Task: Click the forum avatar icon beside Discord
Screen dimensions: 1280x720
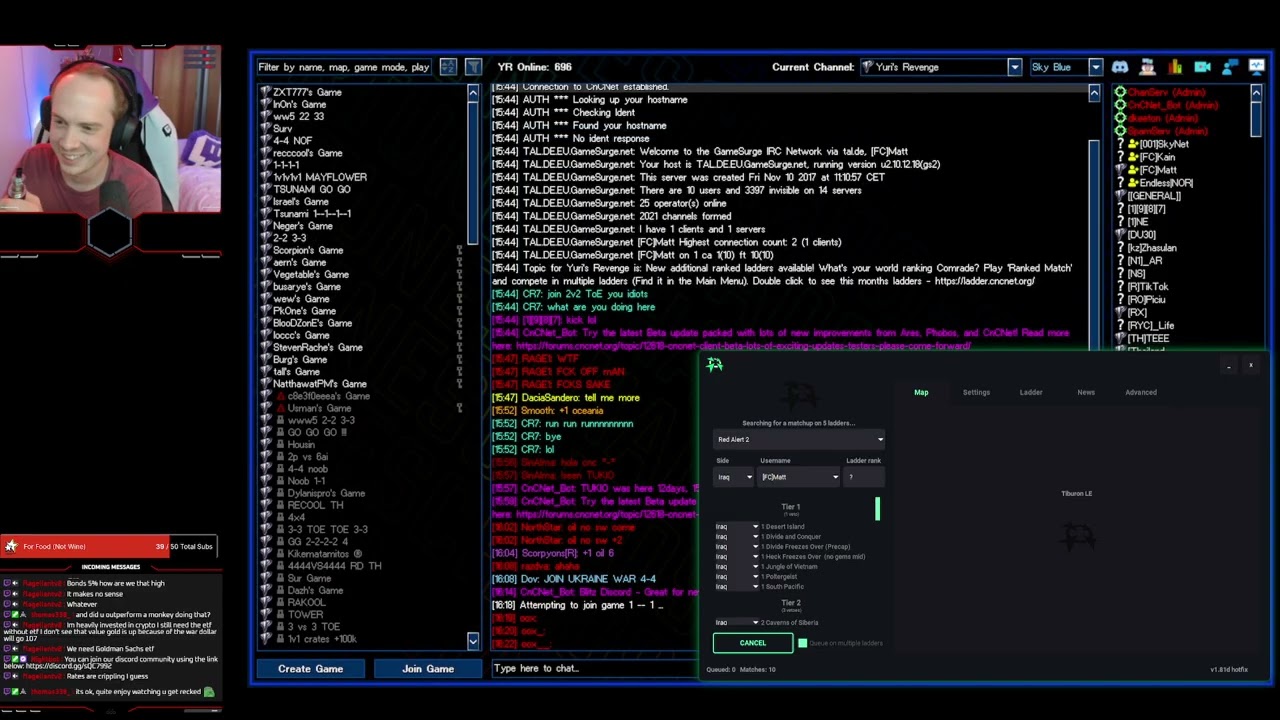Action: coord(1147,67)
